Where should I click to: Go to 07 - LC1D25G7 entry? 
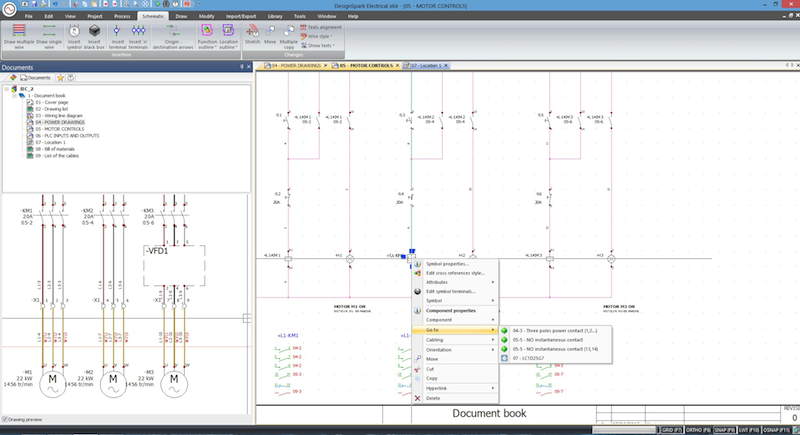click(x=555, y=359)
